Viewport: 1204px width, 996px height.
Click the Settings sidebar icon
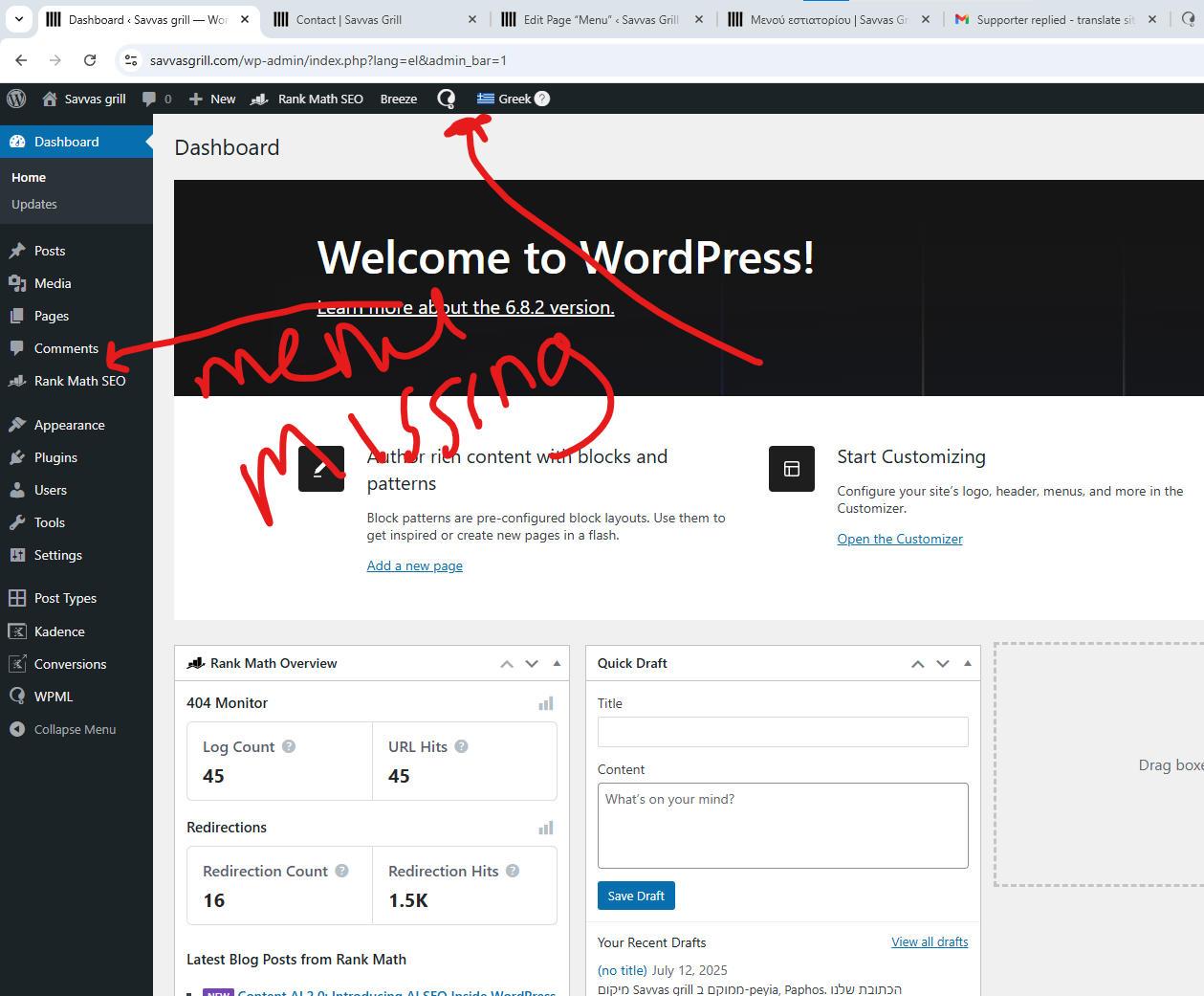coord(17,555)
